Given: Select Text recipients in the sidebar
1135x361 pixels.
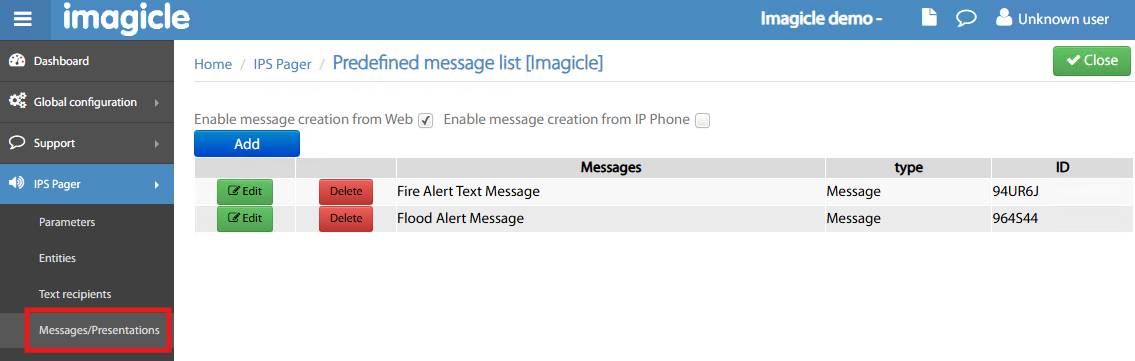Looking at the screenshot, I should pos(75,294).
